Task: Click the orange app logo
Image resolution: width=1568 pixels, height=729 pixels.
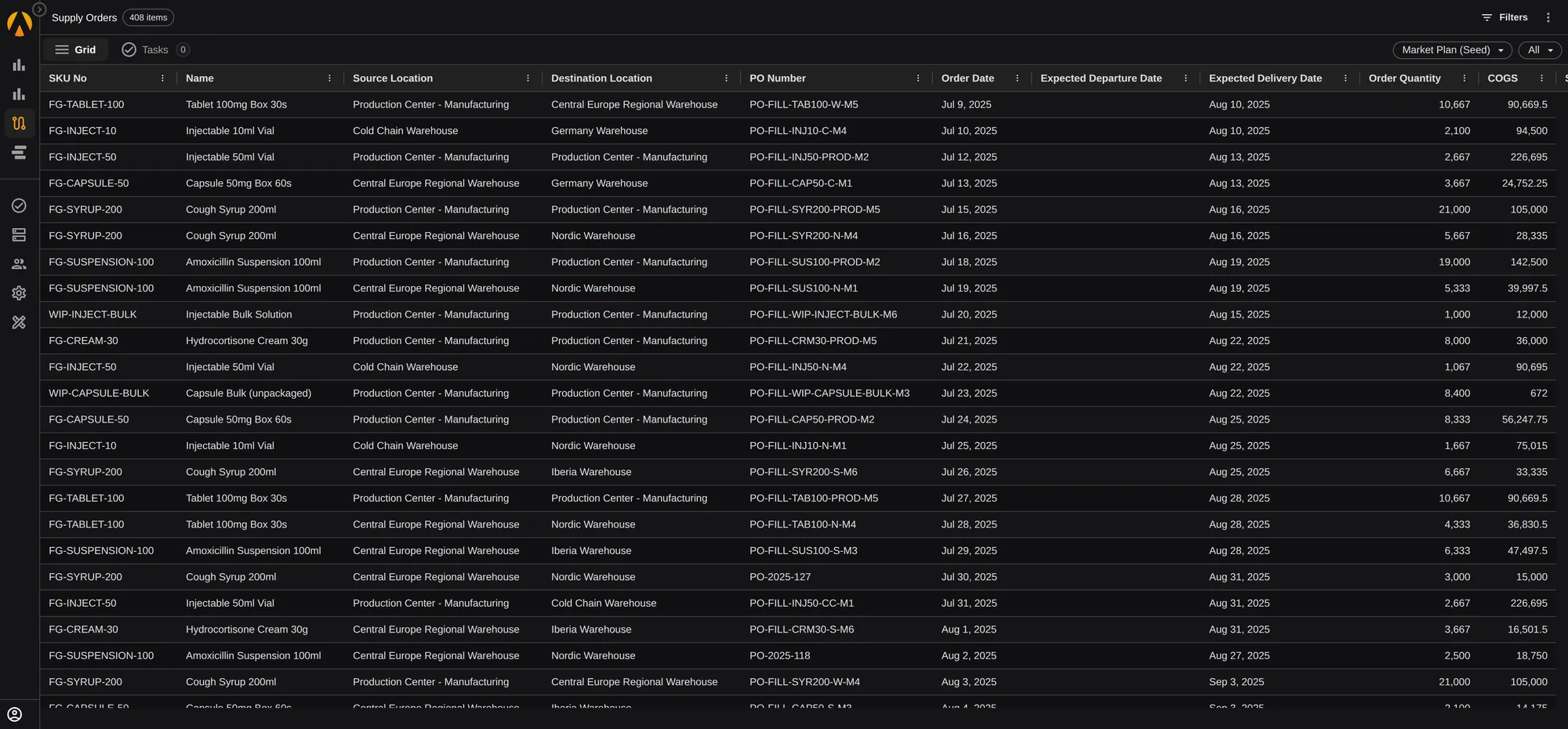Action: pos(19,24)
